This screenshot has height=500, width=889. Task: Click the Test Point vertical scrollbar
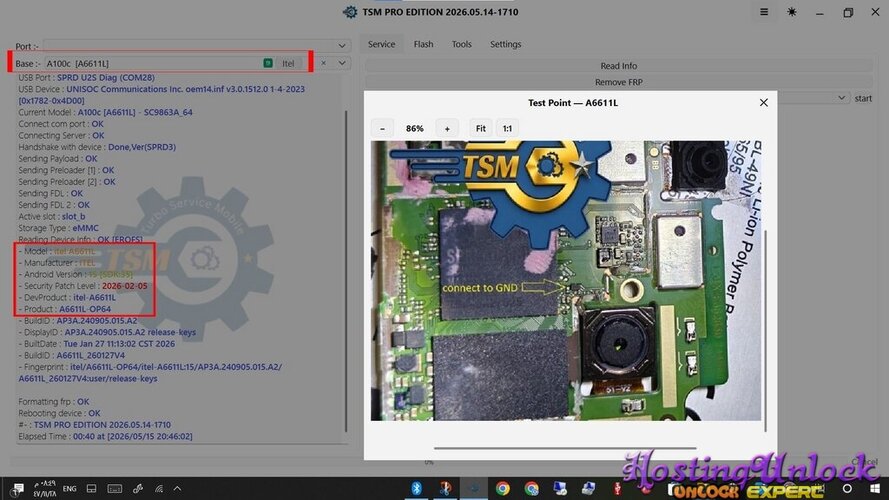[x=765, y=331]
